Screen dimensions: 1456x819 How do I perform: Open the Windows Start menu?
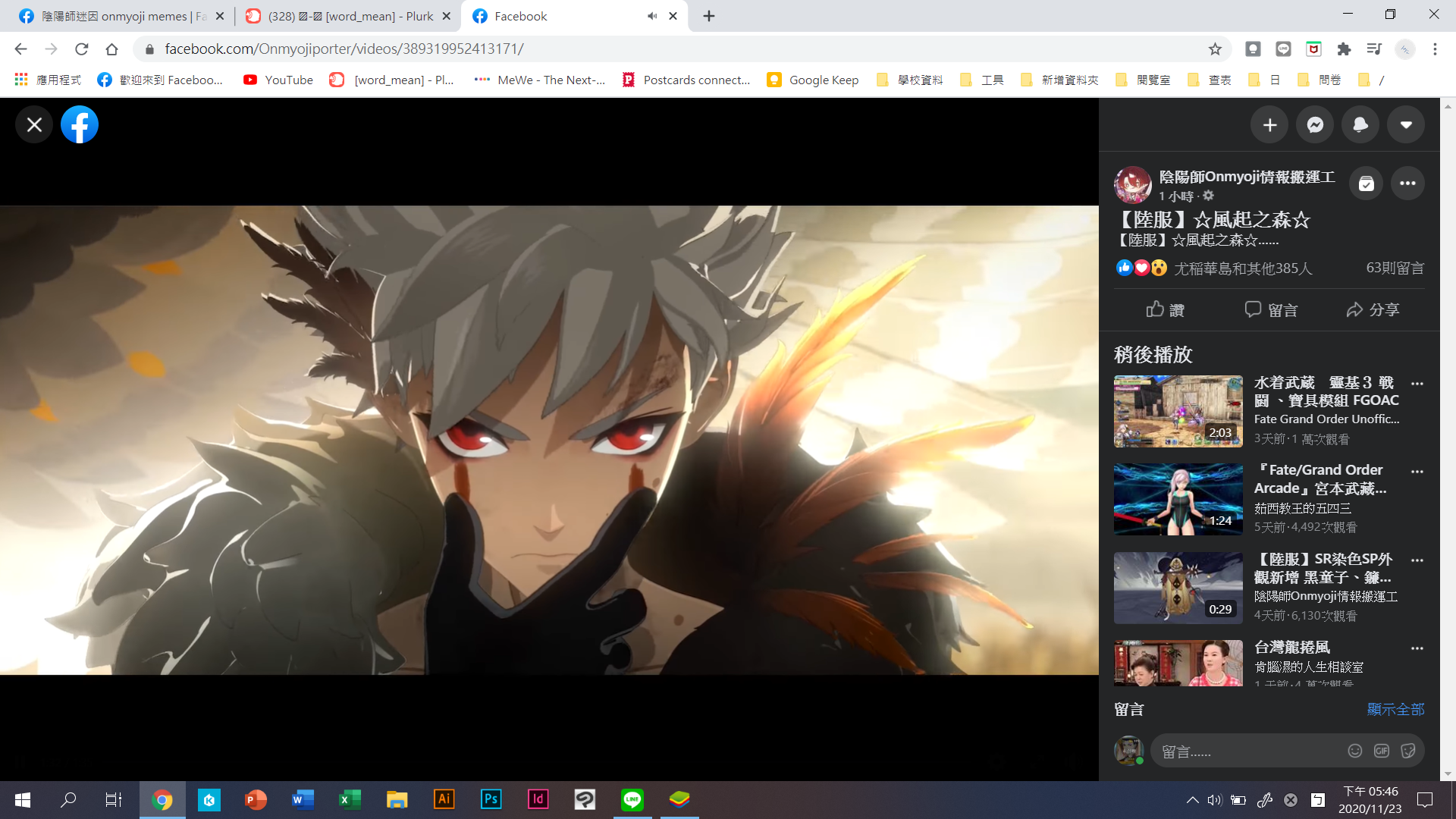coord(23,799)
